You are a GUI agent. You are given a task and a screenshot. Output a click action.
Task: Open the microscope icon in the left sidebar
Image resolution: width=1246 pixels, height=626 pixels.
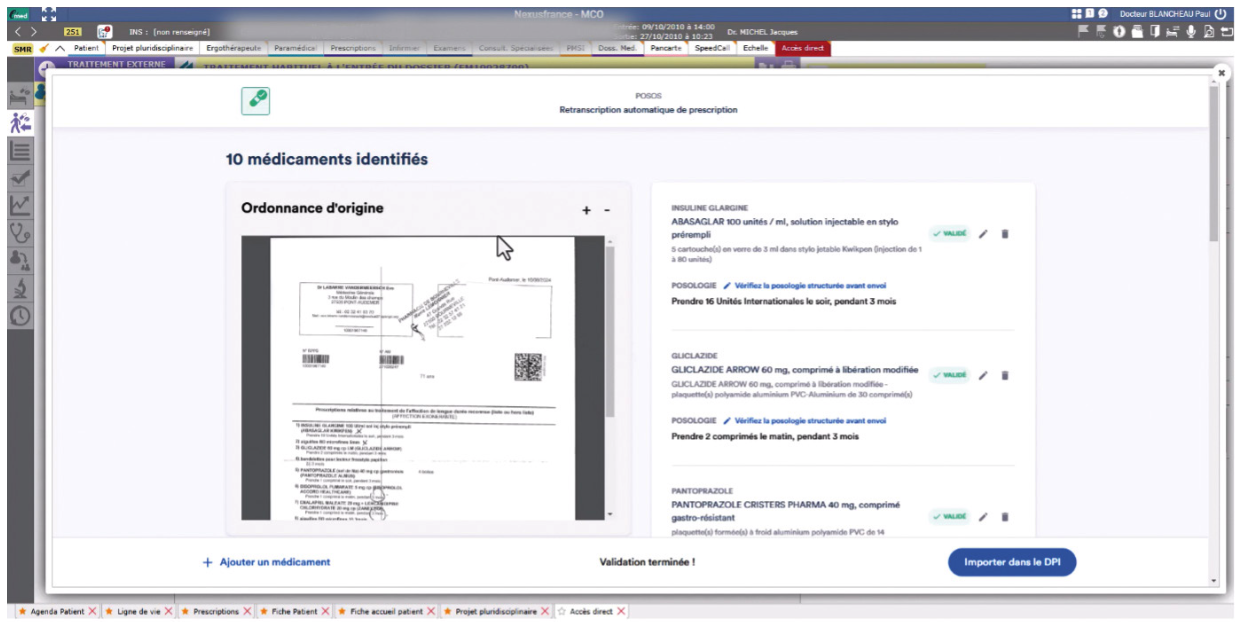tap(20, 289)
